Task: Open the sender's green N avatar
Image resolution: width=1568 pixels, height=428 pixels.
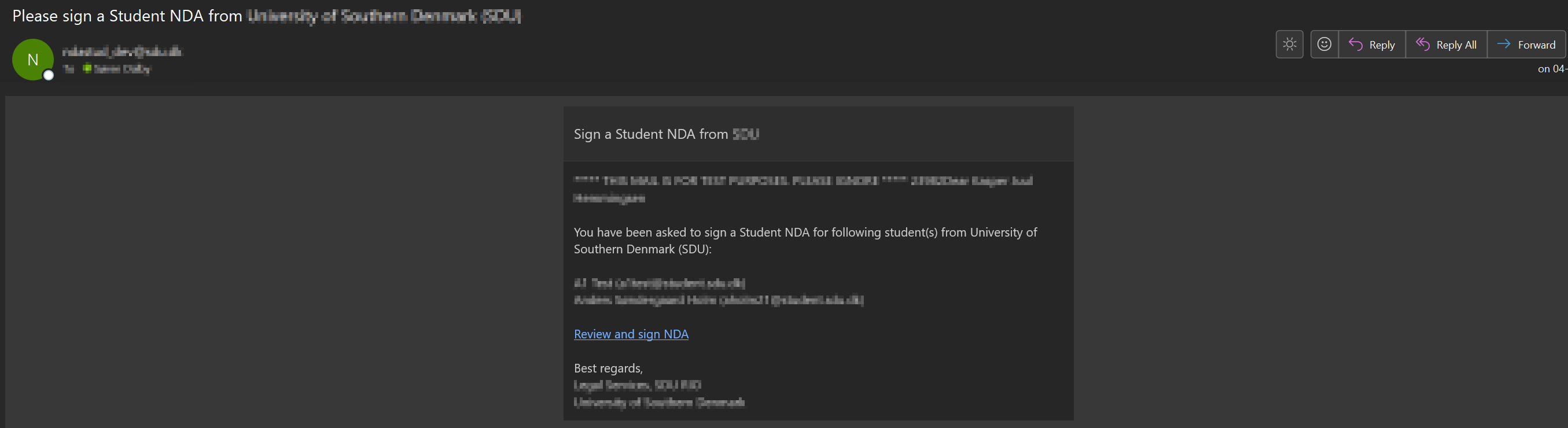Action: click(x=33, y=59)
